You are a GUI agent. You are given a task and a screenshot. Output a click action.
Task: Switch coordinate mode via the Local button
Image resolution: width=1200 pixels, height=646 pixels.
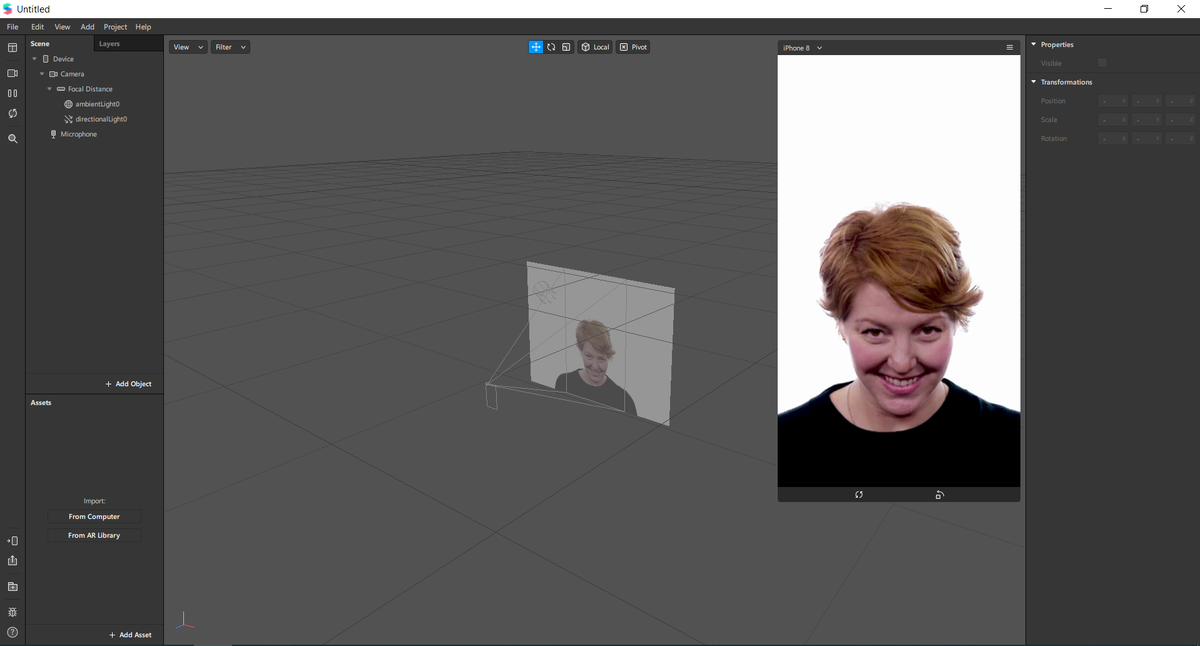[x=594, y=46]
